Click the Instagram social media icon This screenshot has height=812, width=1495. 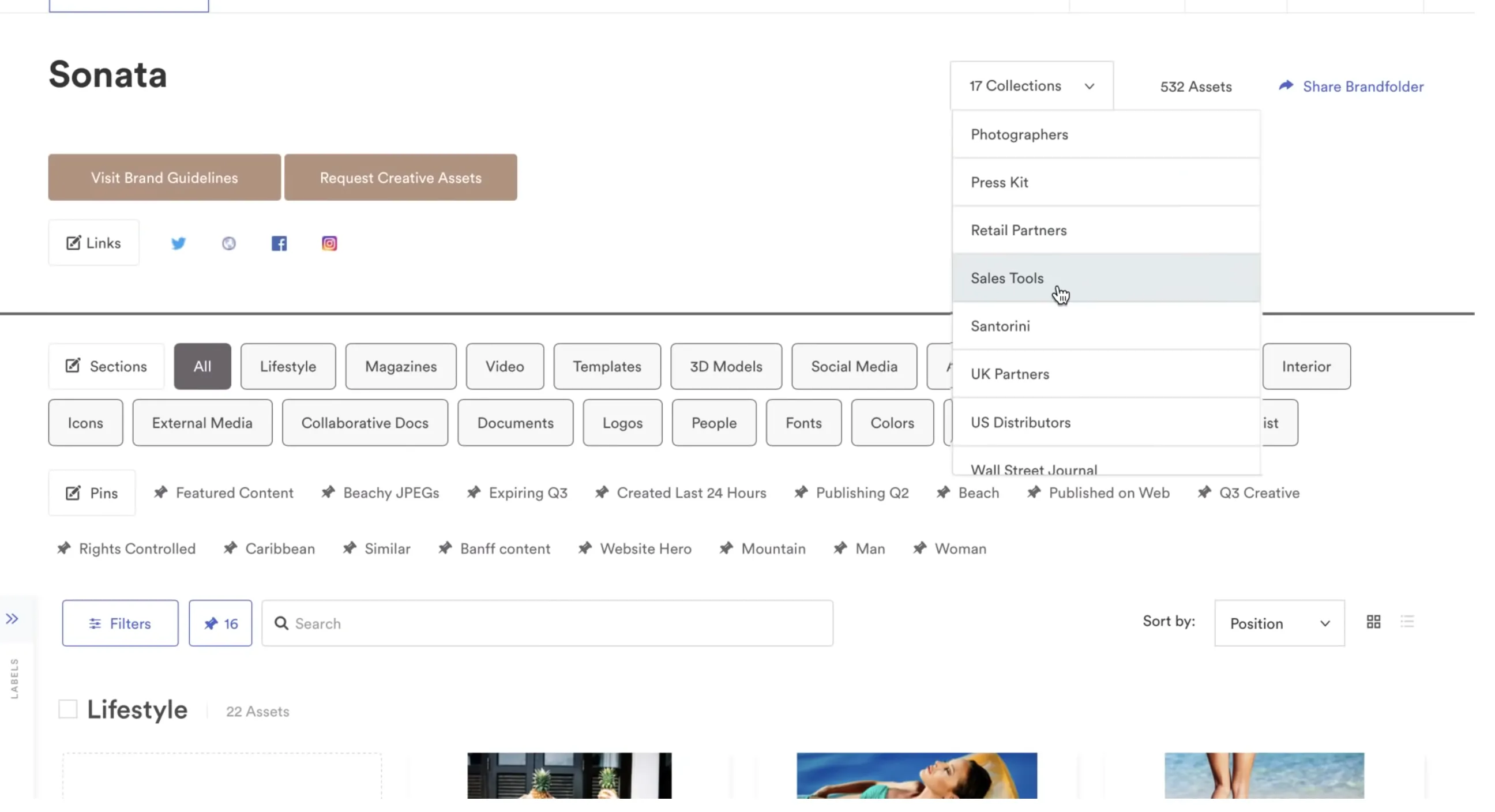329,243
